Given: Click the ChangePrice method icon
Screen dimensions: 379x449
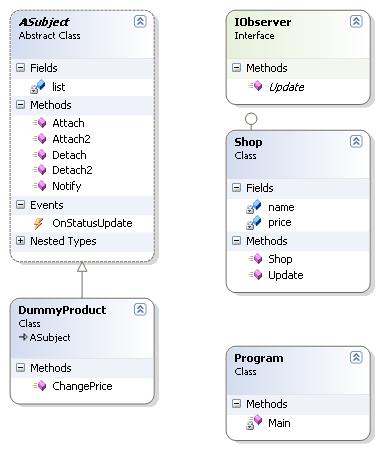Looking at the screenshot, I should pyautogui.click(x=40, y=386).
